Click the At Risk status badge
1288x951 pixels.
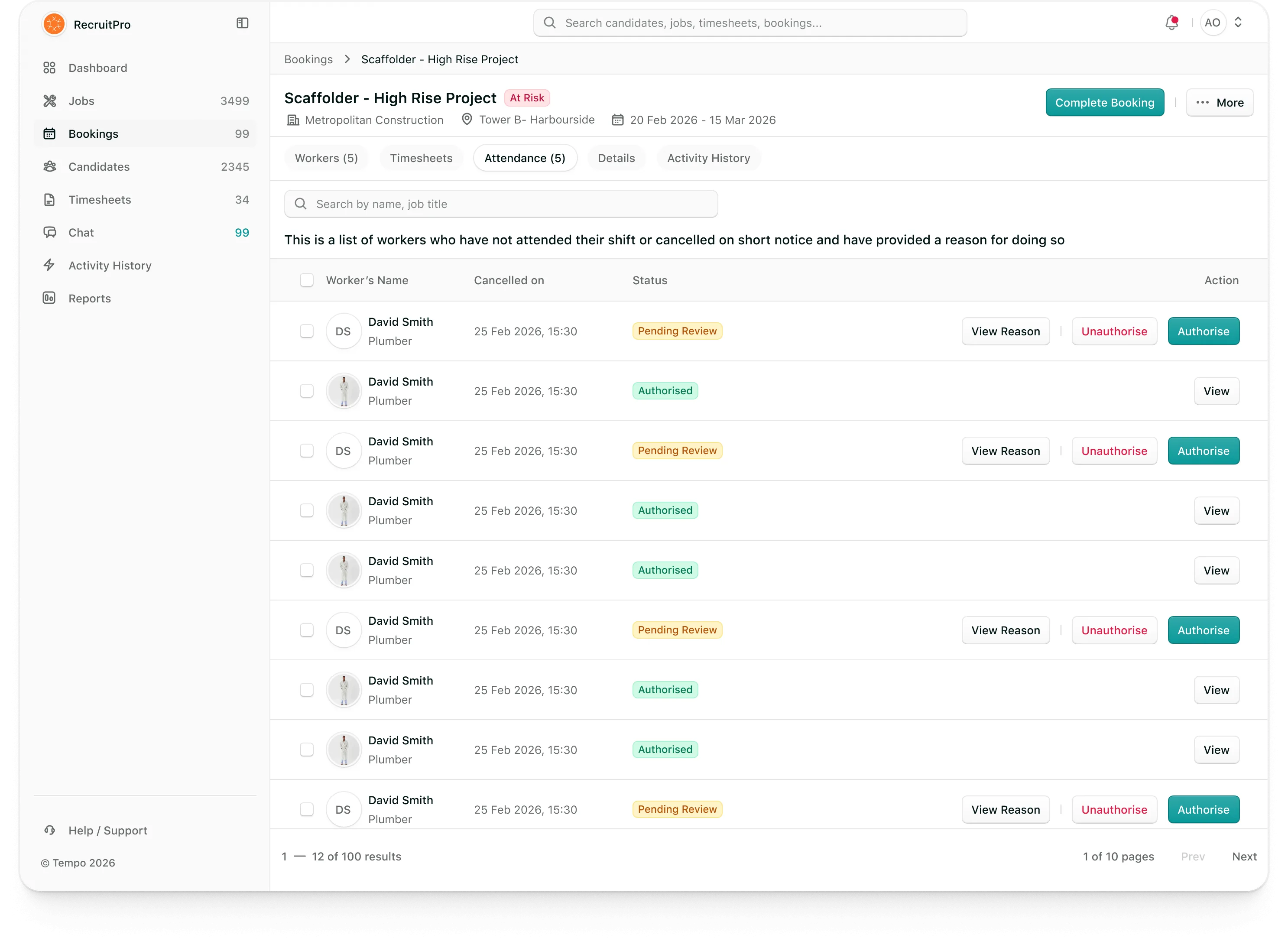point(527,98)
